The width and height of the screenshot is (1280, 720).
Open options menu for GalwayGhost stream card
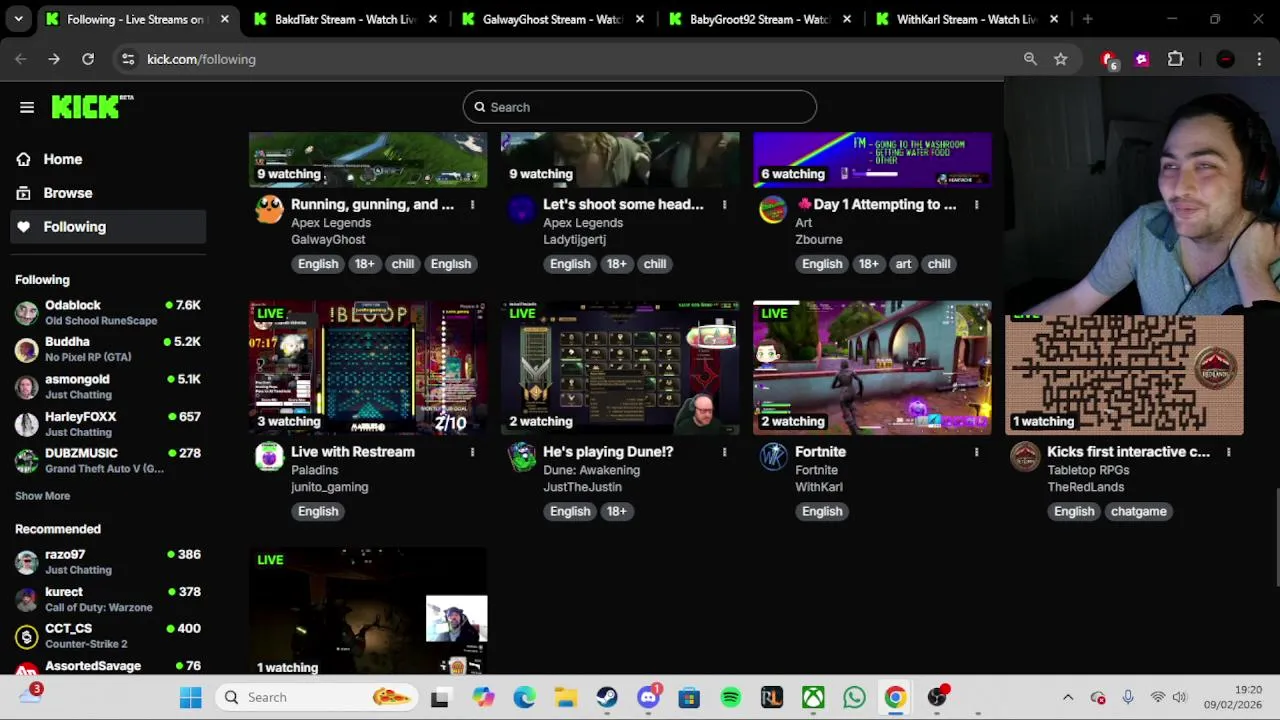472,205
